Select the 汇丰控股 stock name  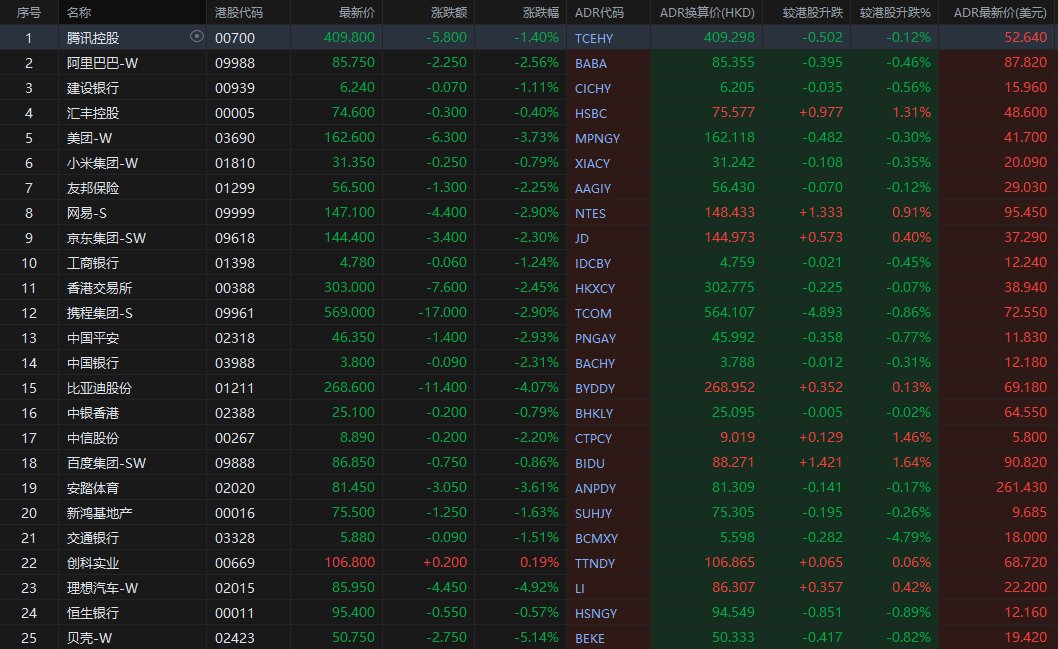(x=92, y=113)
